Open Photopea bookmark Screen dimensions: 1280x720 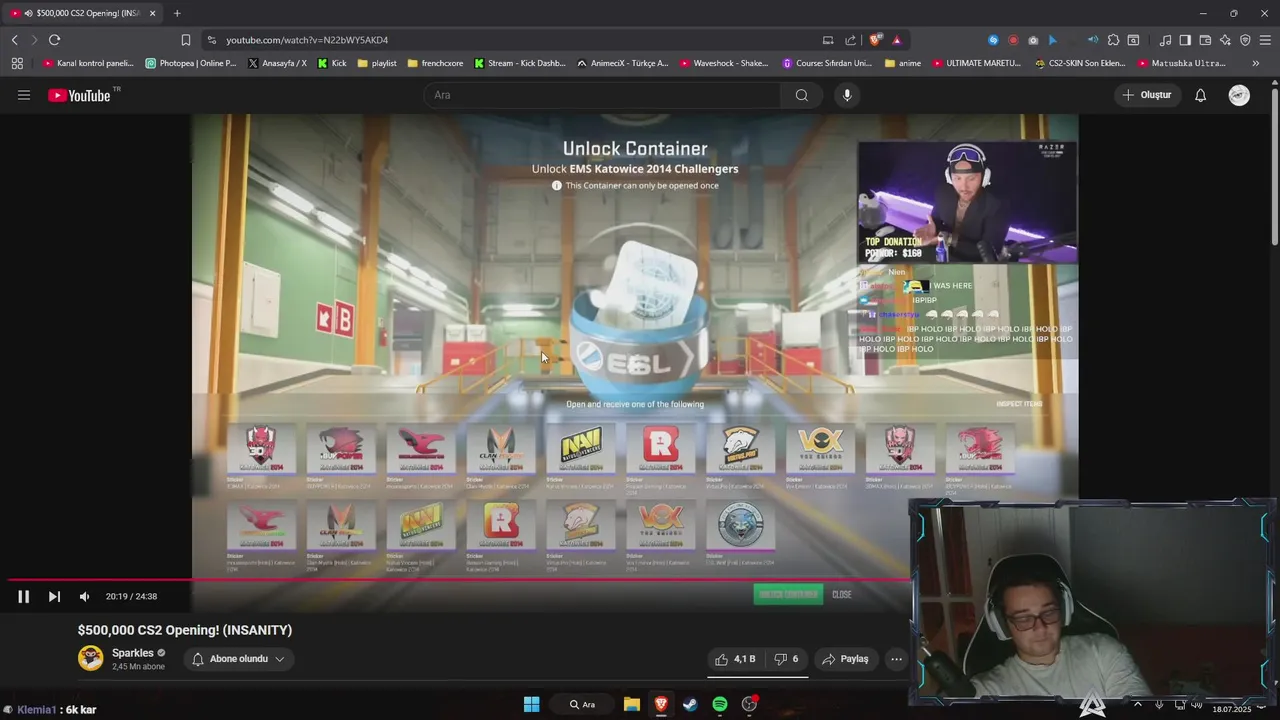tap(191, 63)
